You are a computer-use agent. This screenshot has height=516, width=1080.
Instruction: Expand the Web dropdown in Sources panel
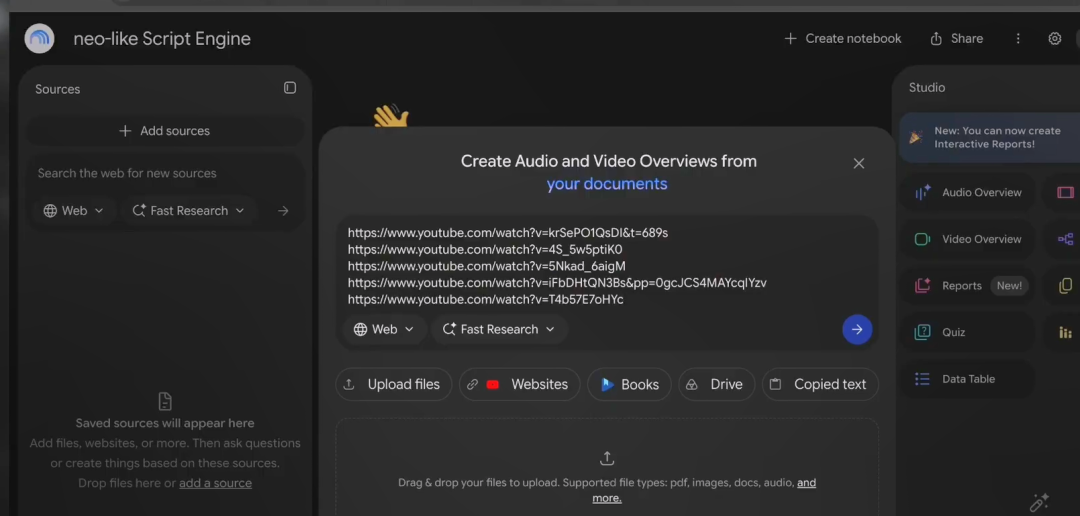(73, 211)
